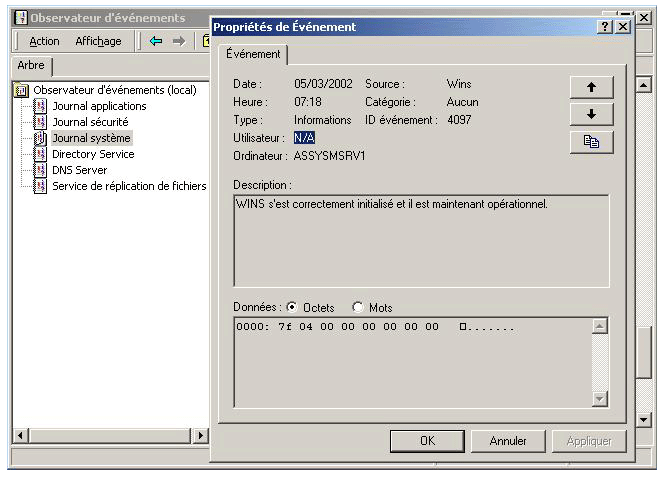Click the Directory Service log icon
The width and height of the screenshot is (668, 478).
(x=40, y=154)
